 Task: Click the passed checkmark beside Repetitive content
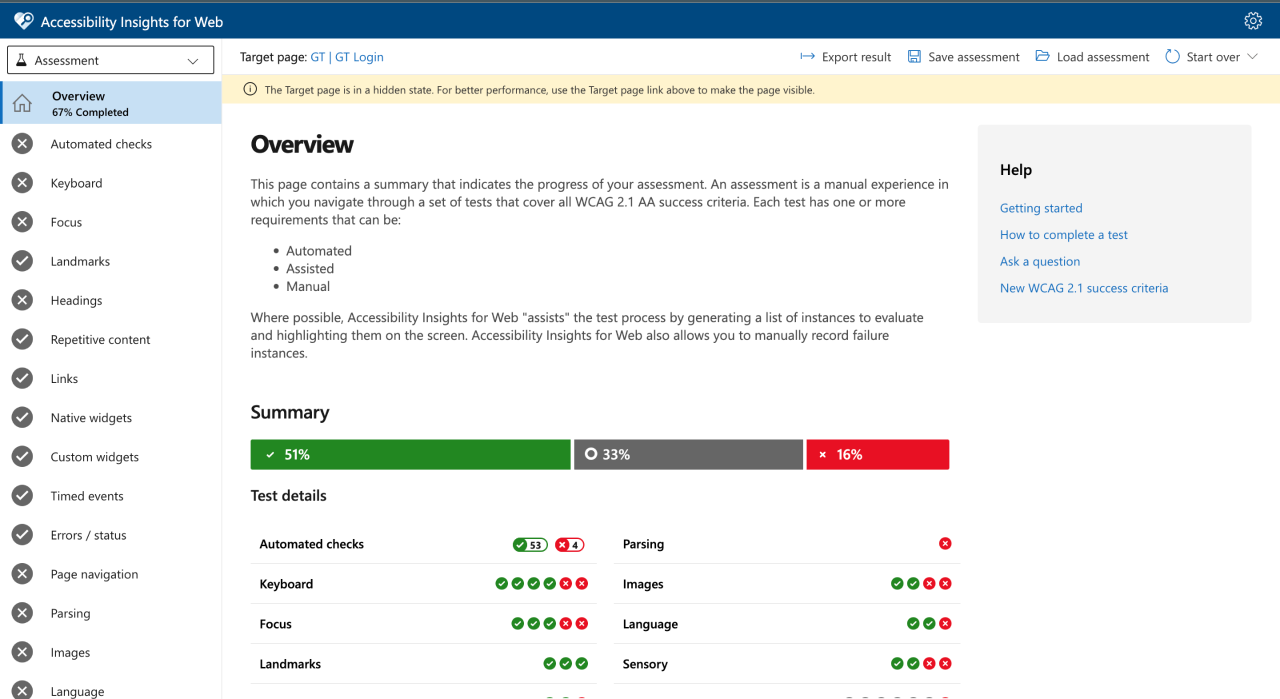pyautogui.click(x=22, y=339)
